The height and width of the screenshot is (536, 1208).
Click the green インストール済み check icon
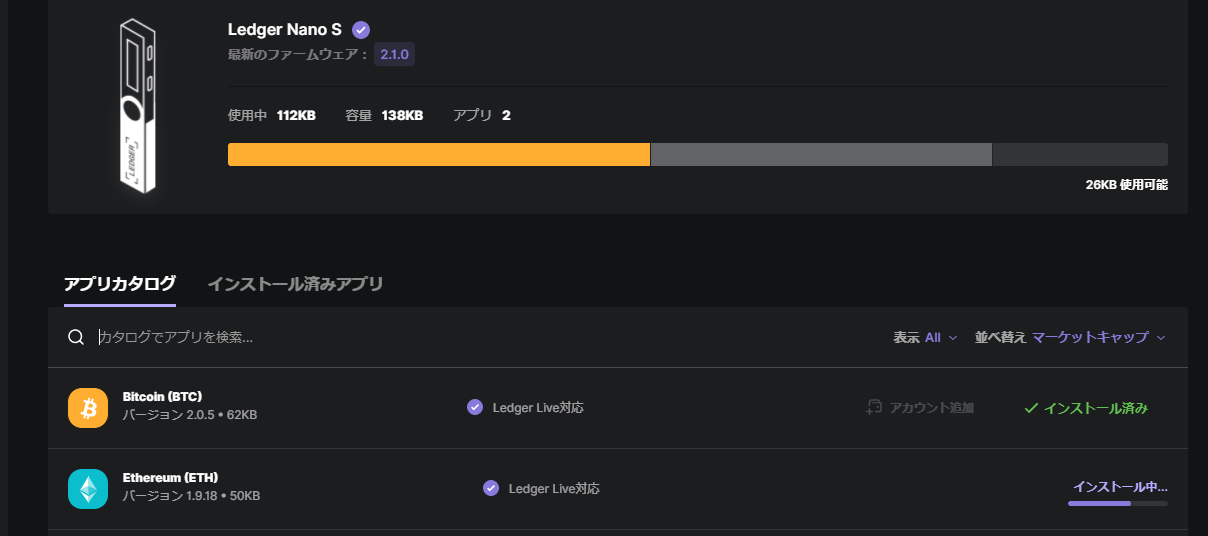point(1031,408)
